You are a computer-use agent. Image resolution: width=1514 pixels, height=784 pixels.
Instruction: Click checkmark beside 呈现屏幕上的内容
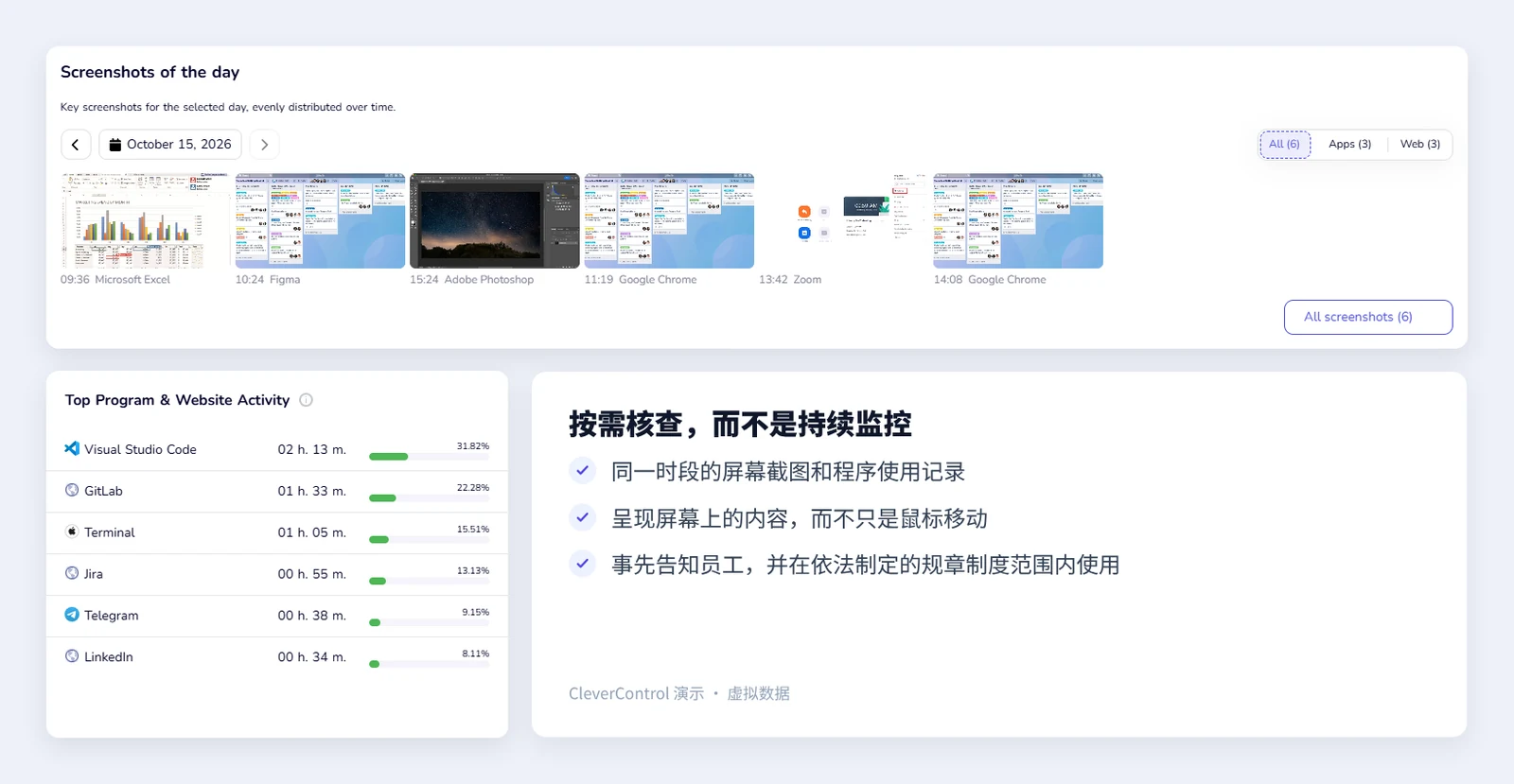(x=583, y=517)
